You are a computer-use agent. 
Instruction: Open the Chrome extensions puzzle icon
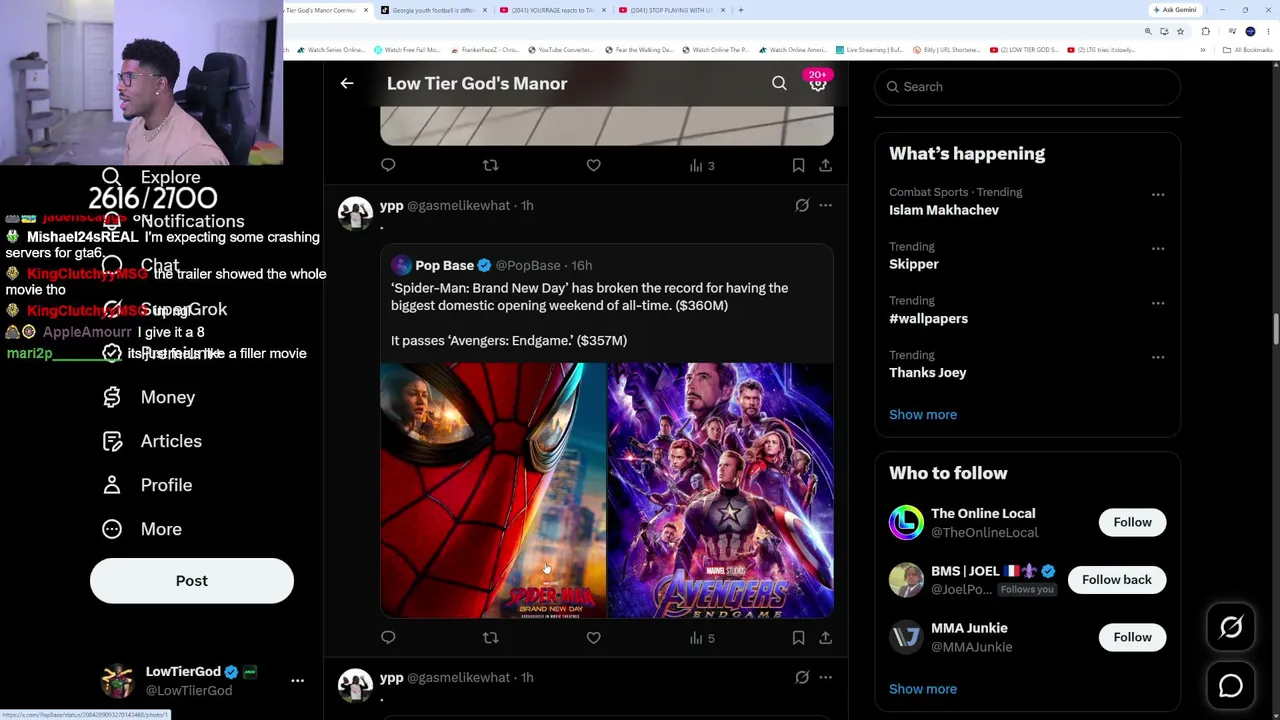(x=1205, y=31)
